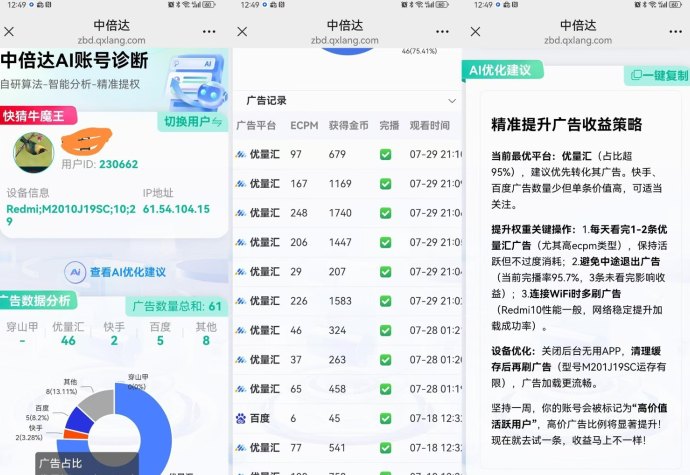
Task: Select user ID 230662
Action: point(118,164)
